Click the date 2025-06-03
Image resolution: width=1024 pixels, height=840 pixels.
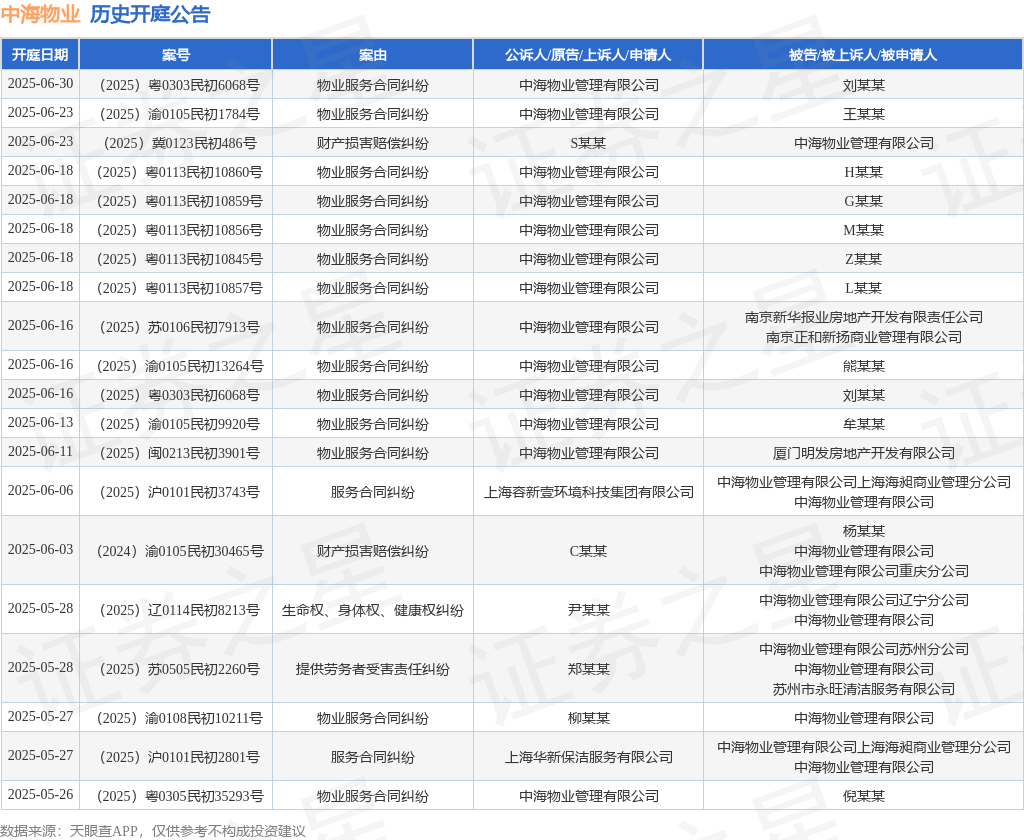(x=40, y=549)
